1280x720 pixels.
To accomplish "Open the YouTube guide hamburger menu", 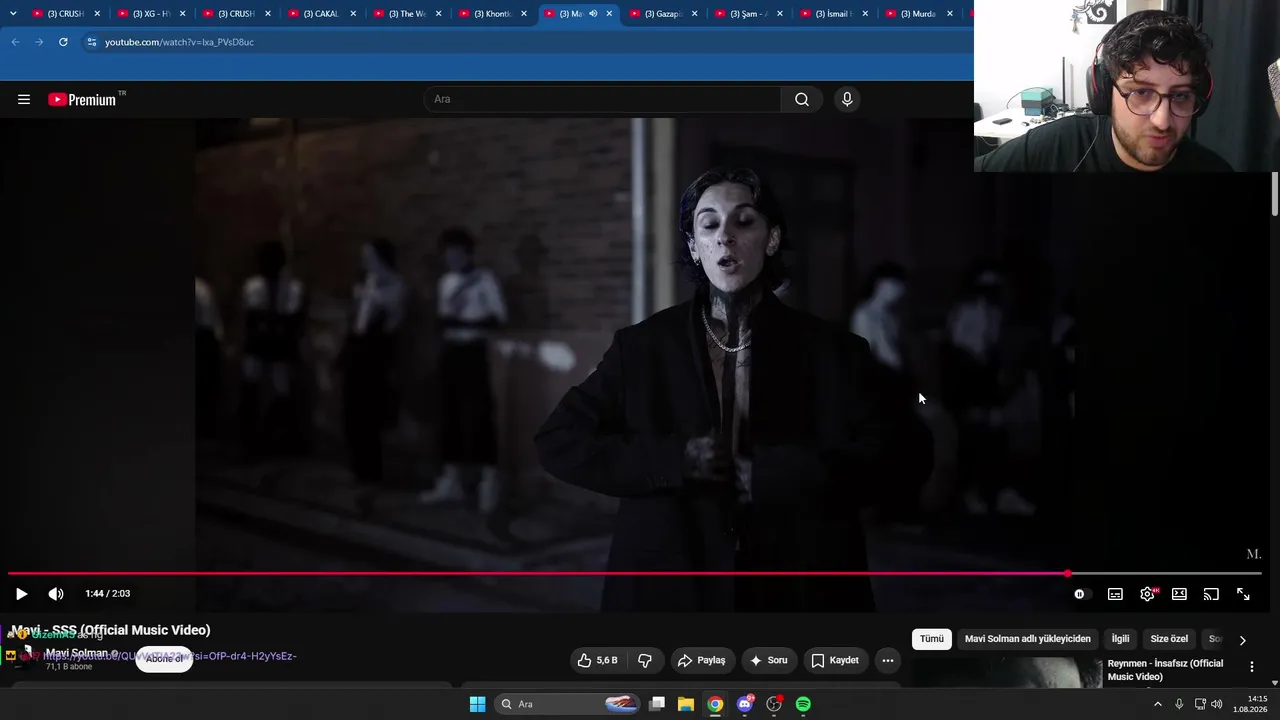I will click(24, 99).
